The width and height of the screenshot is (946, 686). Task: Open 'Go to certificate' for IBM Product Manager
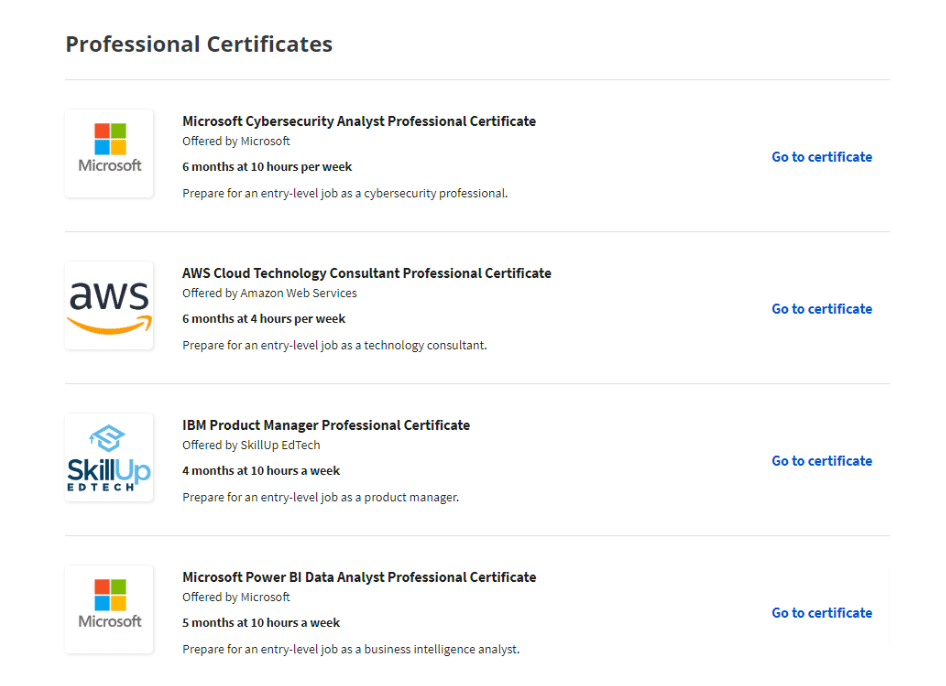tap(822, 461)
